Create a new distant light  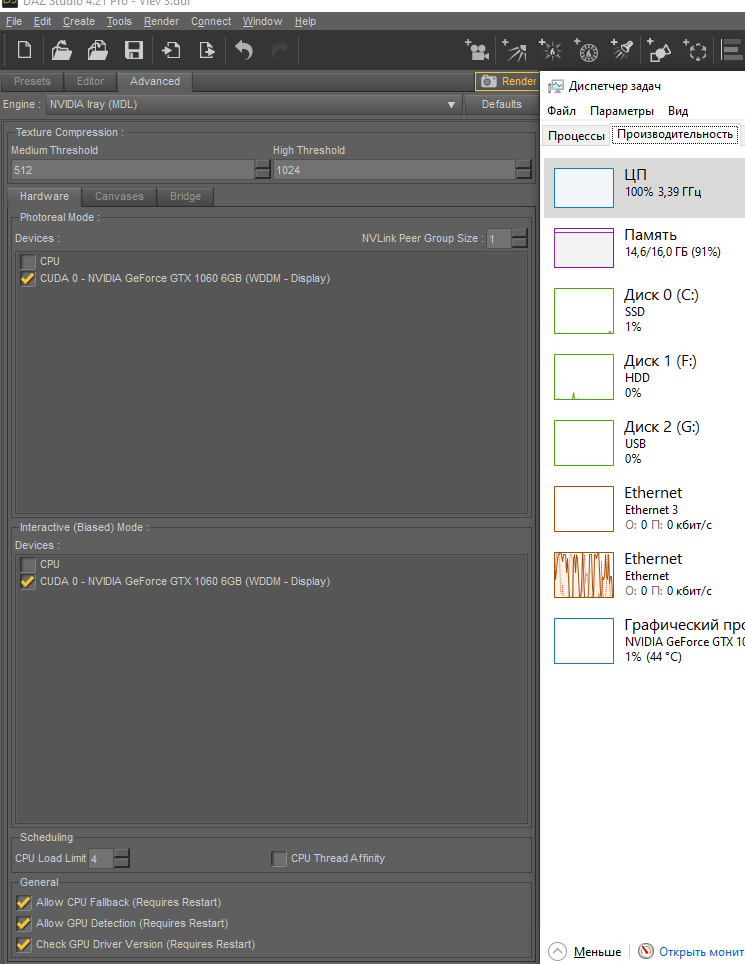[x=514, y=50]
